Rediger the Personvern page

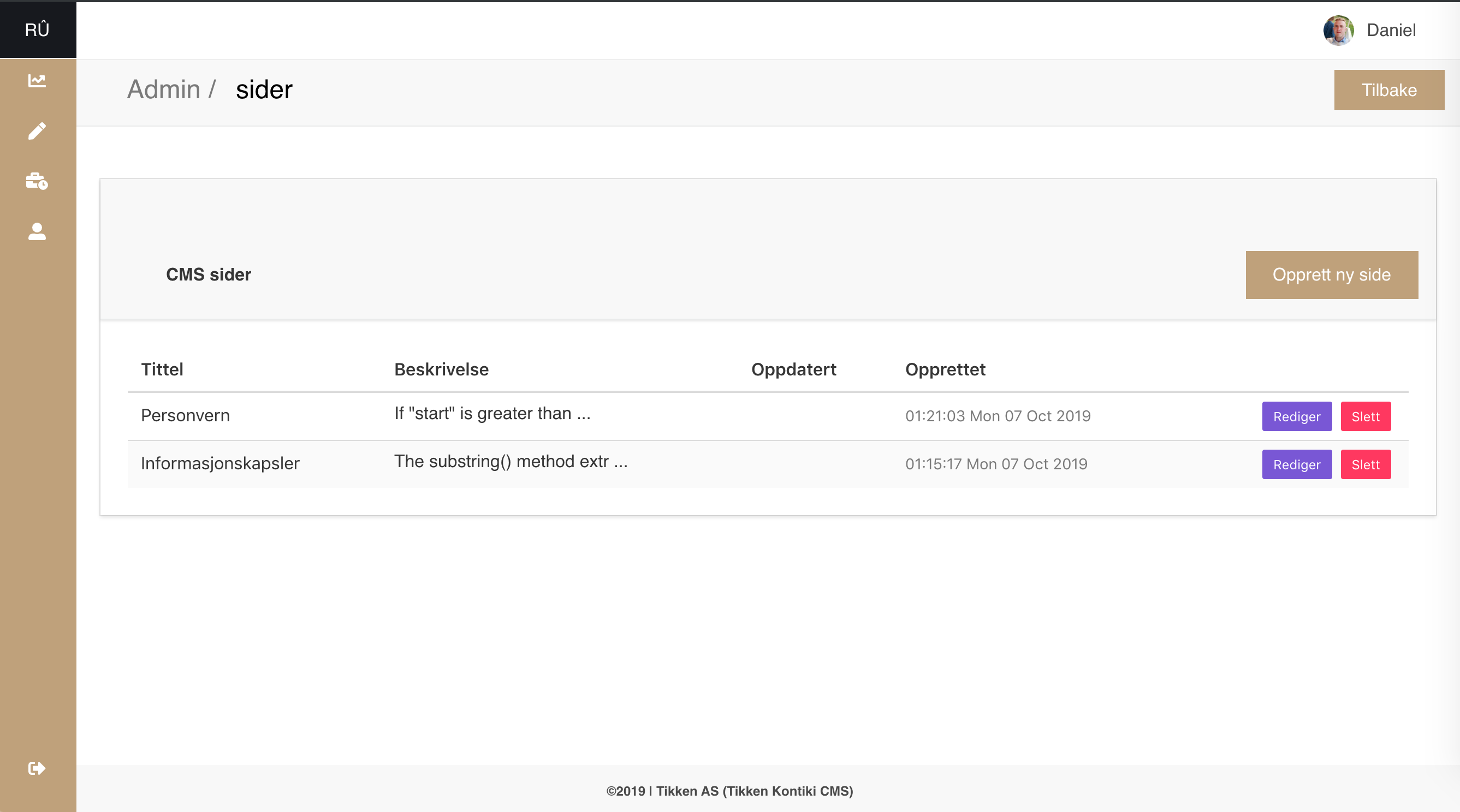(1297, 416)
